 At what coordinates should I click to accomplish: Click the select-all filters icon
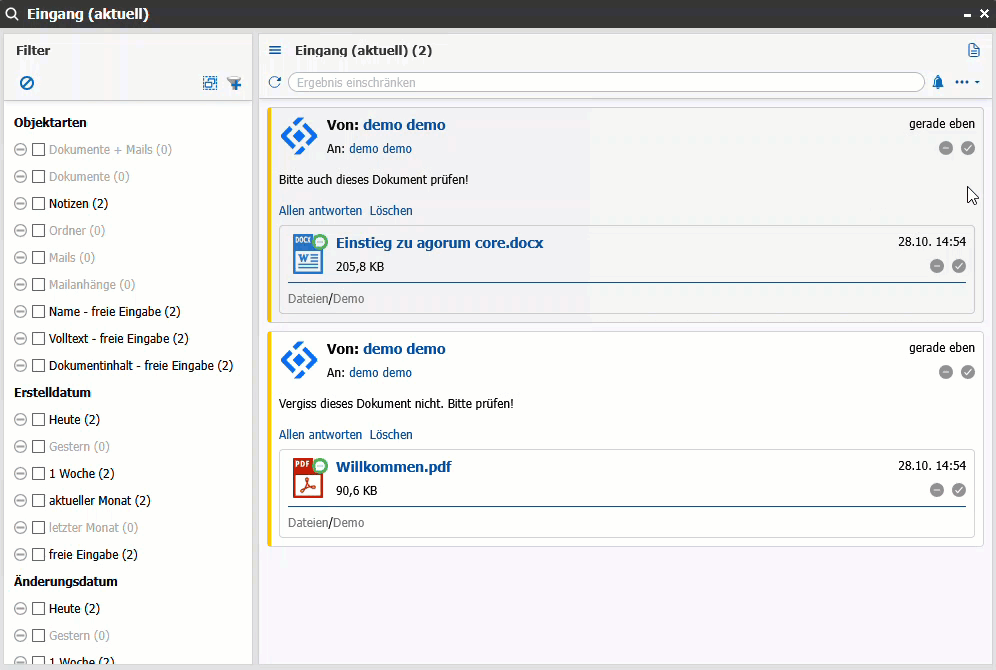click(x=210, y=83)
